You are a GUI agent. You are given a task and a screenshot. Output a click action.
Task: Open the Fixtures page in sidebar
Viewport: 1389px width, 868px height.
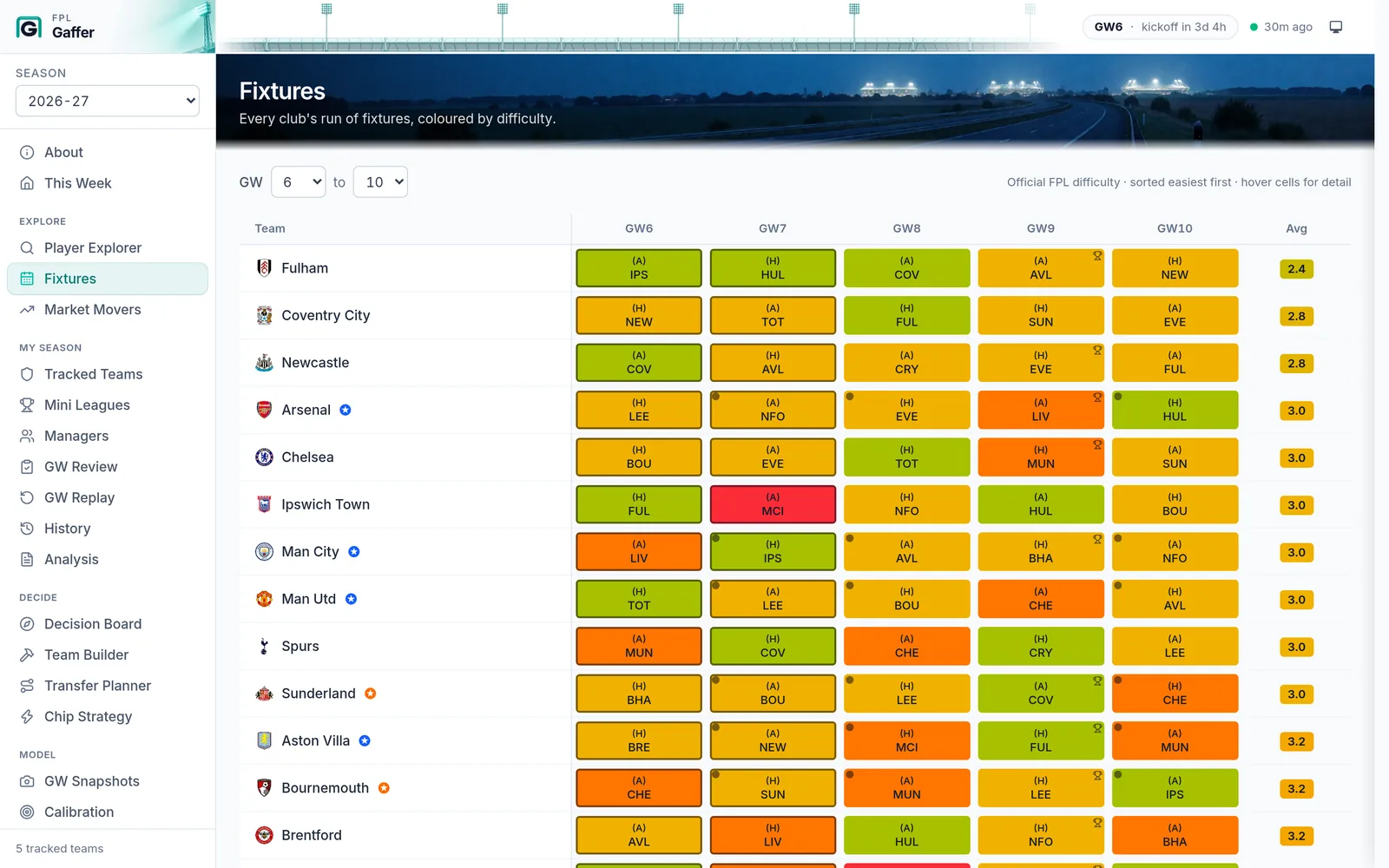coord(108,279)
